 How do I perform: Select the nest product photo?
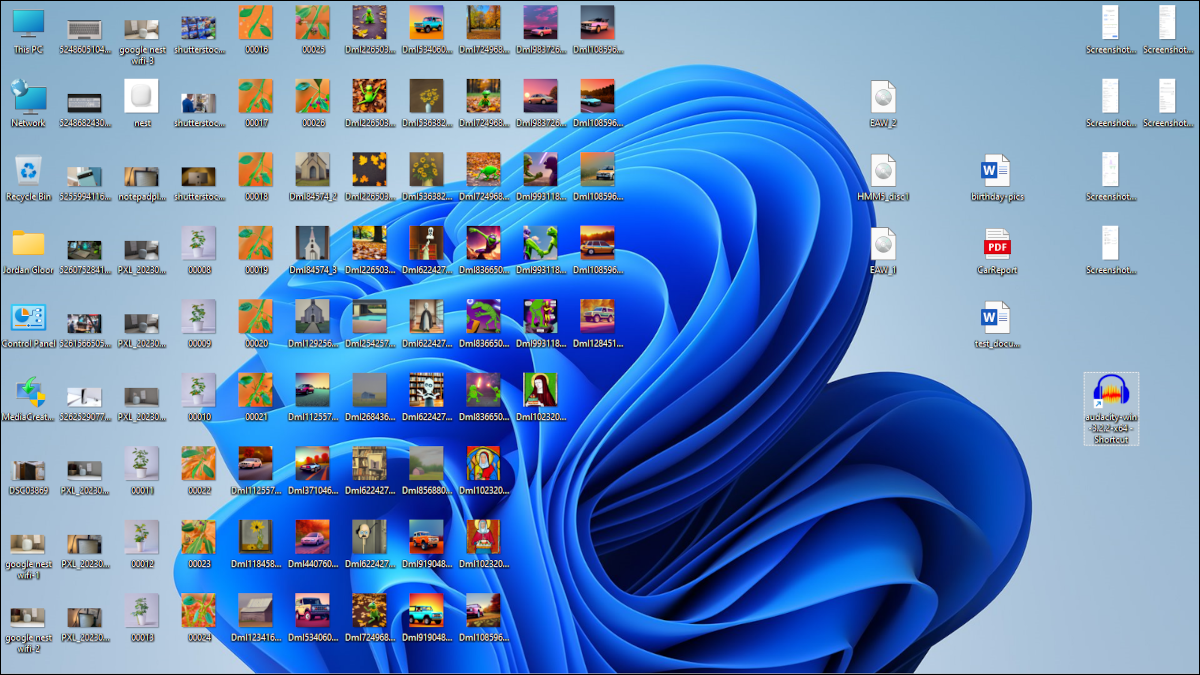(x=141, y=97)
